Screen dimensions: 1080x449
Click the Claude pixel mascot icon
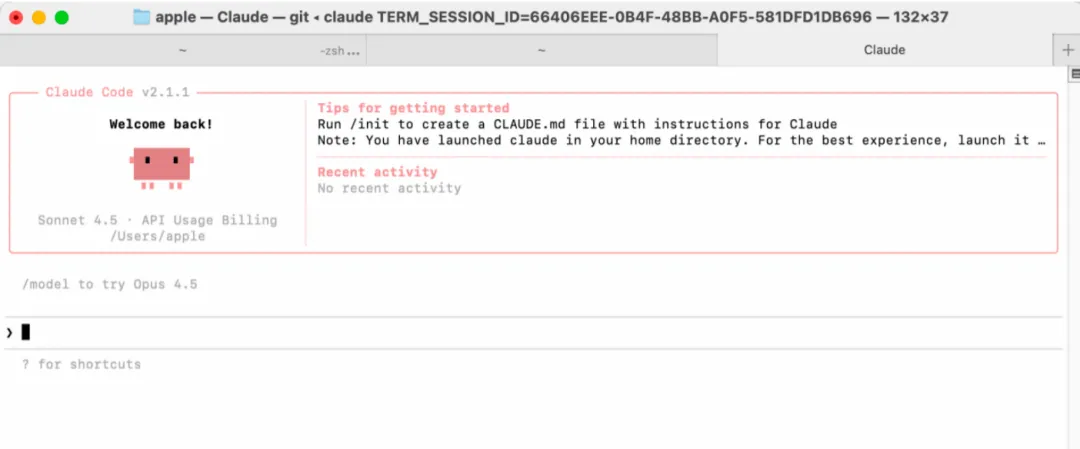click(161, 168)
